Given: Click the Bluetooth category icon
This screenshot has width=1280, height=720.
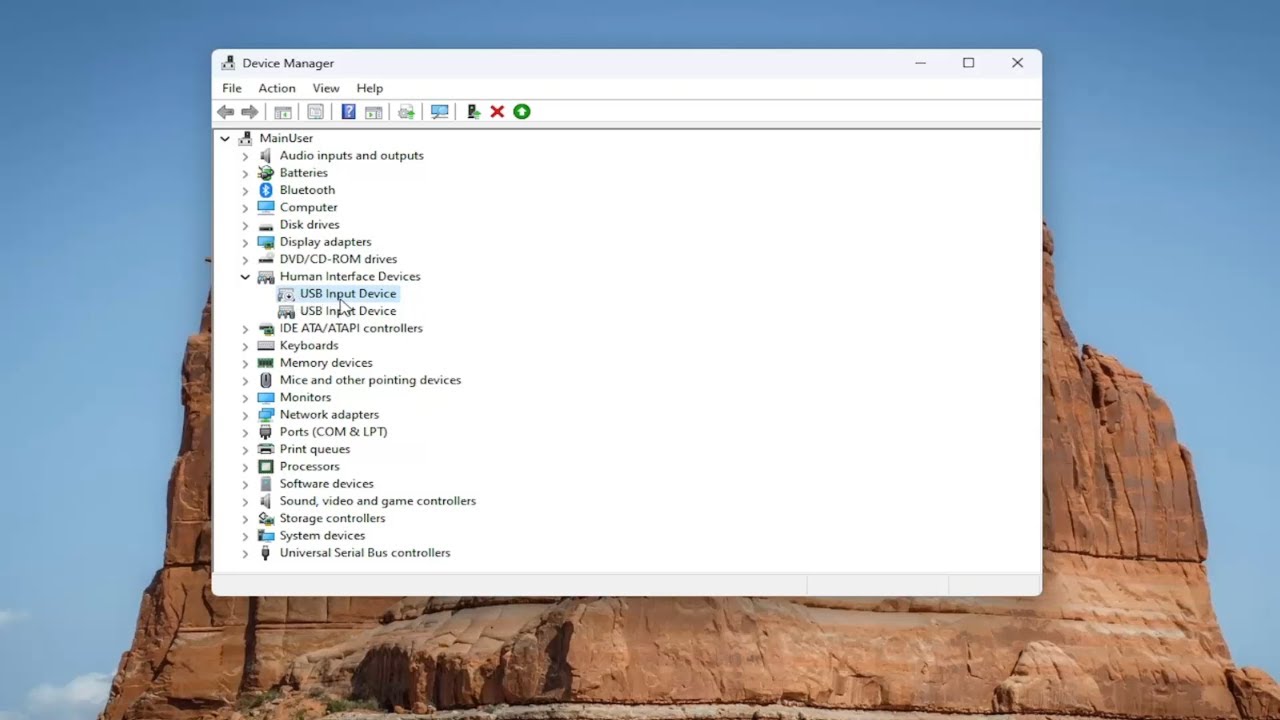Looking at the screenshot, I should 266,190.
